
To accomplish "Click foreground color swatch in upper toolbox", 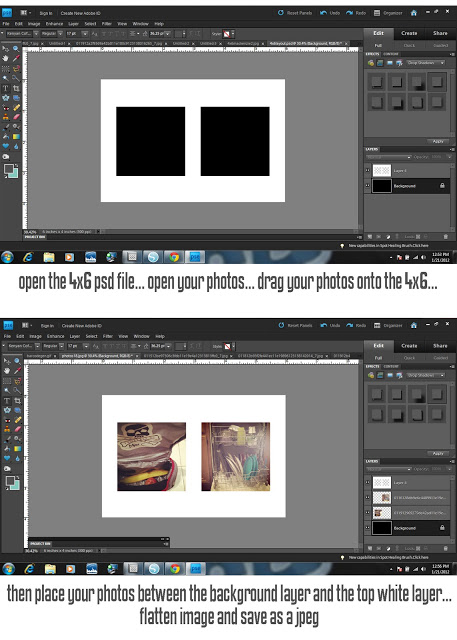I will tap(9, 169).
